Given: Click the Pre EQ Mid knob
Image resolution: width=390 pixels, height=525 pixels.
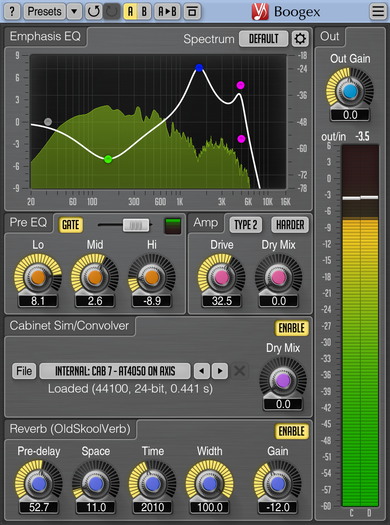Looking at the screenshot, I should (x=95, y=278).
